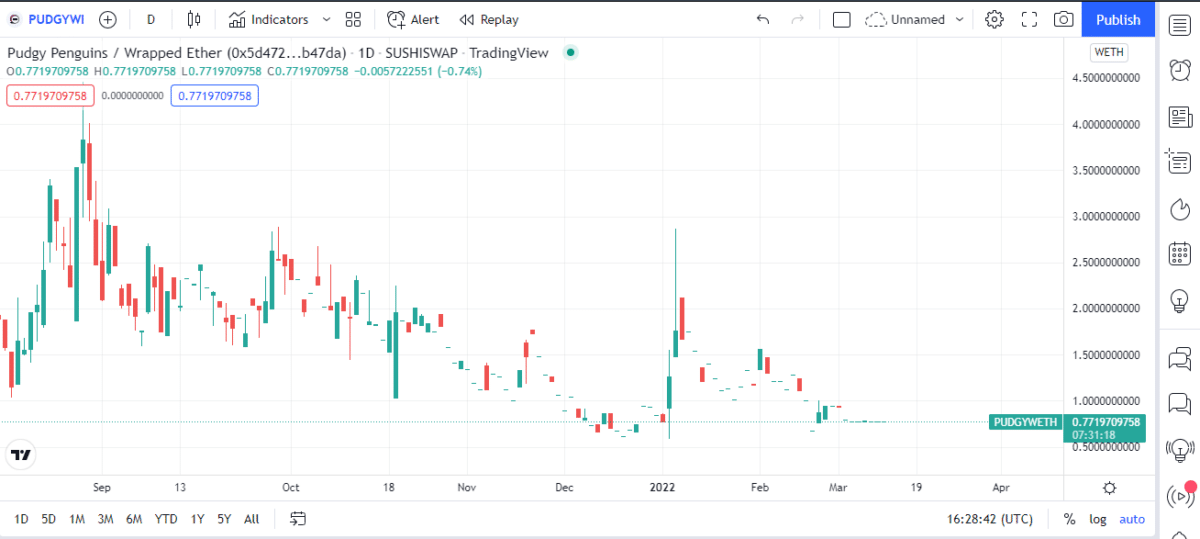Expand the Indicators favorites chevron
This screenshot has height=539, width=1200.
(x=326, y=19)
